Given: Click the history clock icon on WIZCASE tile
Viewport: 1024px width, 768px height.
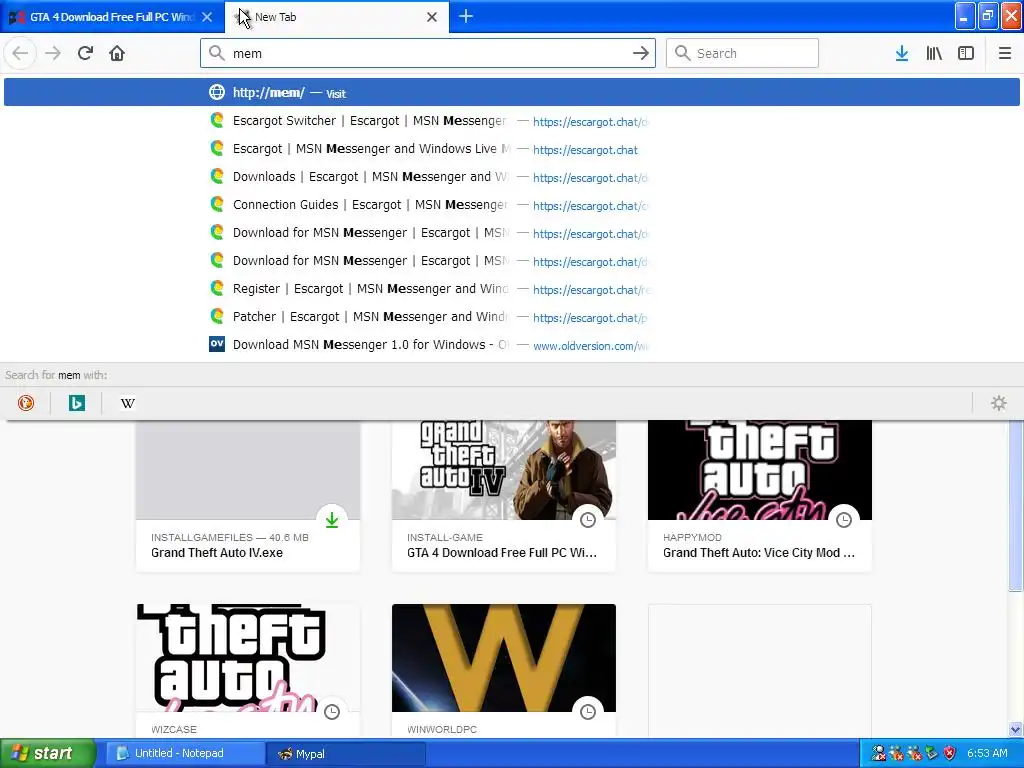Looking at the screenshot, I should tap(332, 712).
